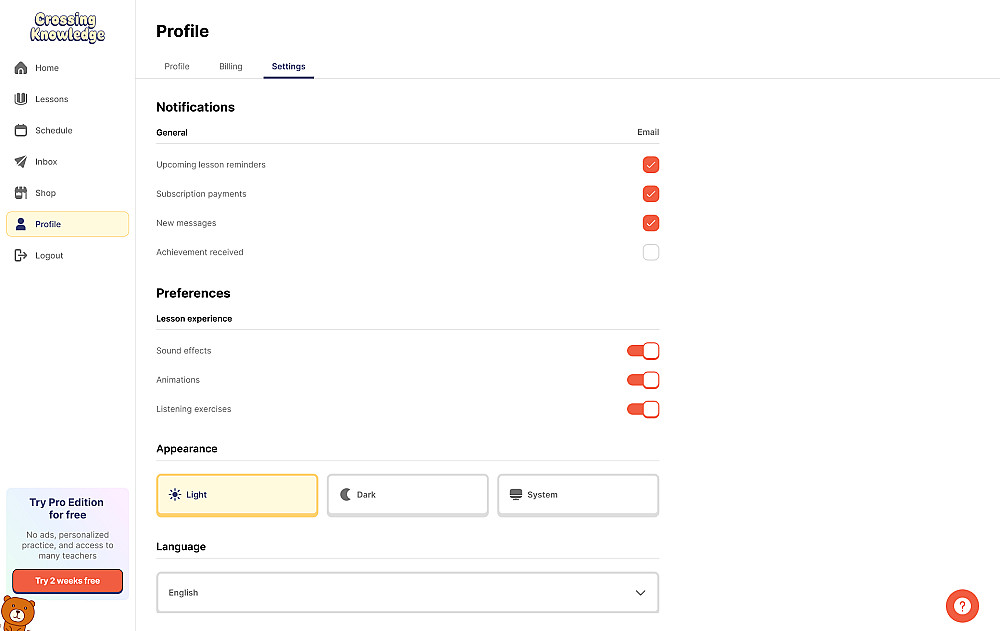Open the Profile tab
The height and width of the screenshot is (631, 1000).
pyautogui.click(x=177, y=67)
